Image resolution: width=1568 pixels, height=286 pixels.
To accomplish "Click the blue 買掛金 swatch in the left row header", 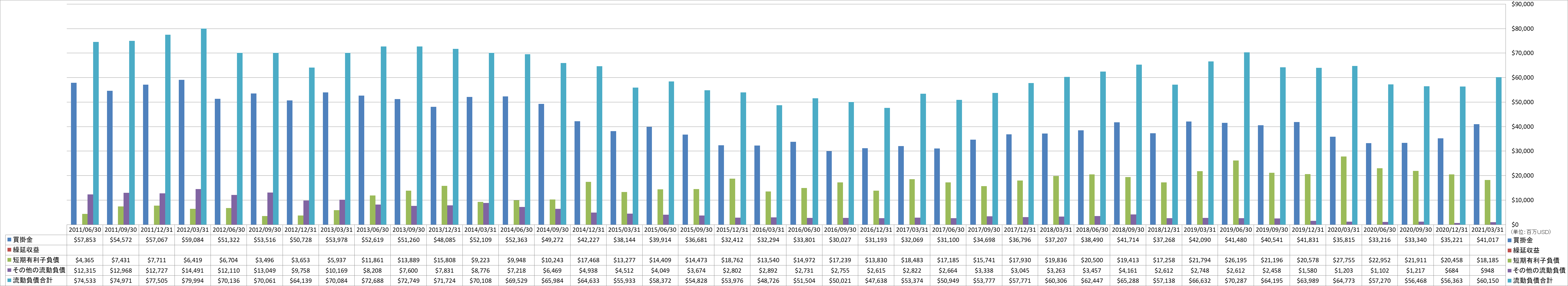I will (x=9, y=240).
